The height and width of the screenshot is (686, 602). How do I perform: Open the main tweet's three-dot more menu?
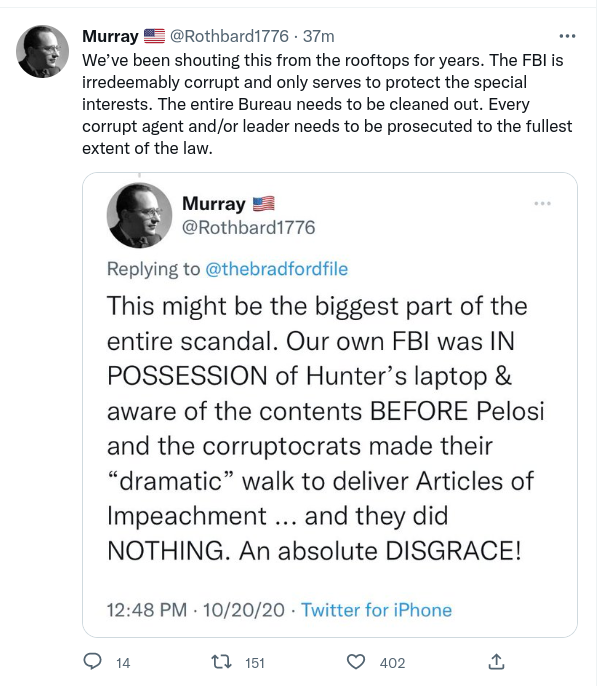click(x=569, y=36)
